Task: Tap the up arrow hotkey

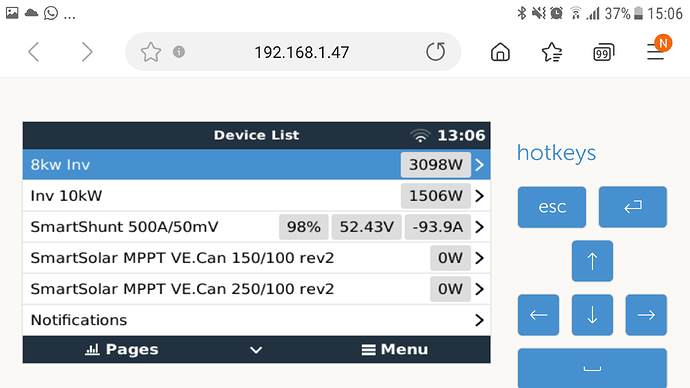Action: tap(592, 261)
